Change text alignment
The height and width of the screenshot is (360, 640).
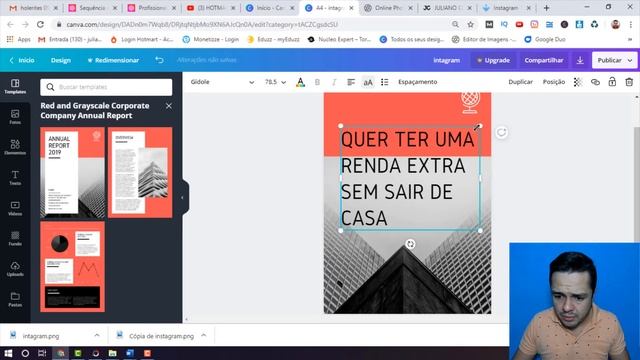pos(351,82)
